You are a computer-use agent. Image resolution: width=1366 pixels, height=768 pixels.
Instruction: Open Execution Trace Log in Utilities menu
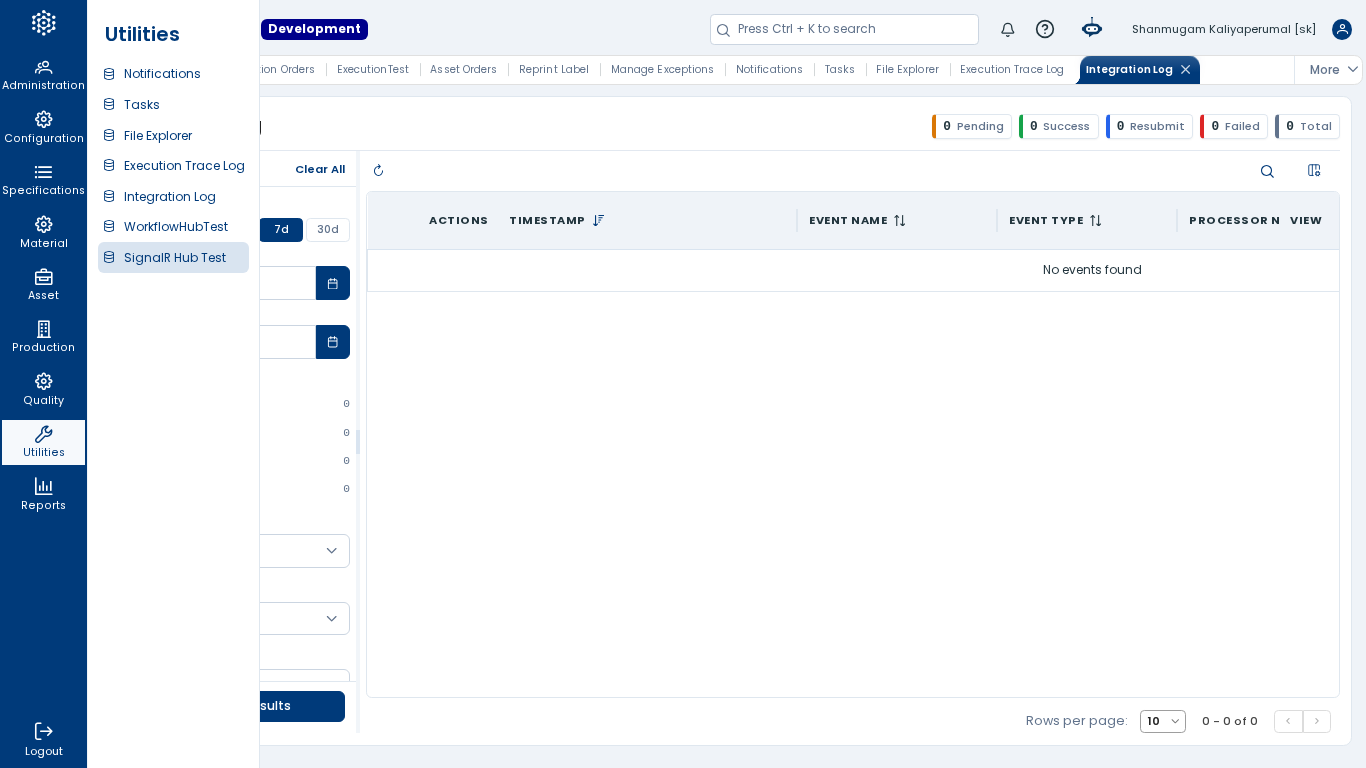point(173,166)
